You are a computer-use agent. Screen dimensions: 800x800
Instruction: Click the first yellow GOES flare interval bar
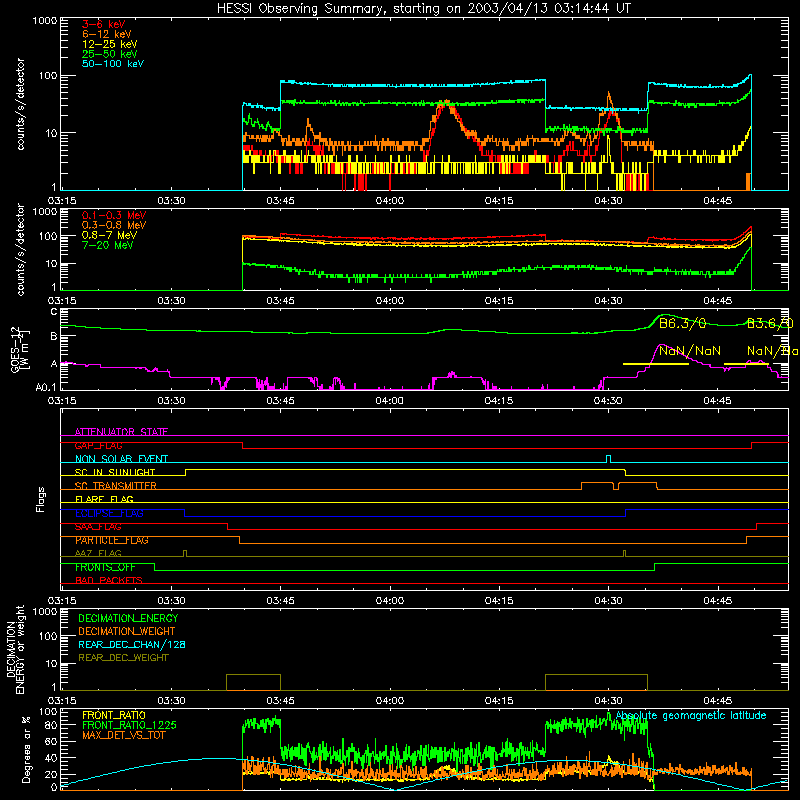coord(656,364)
